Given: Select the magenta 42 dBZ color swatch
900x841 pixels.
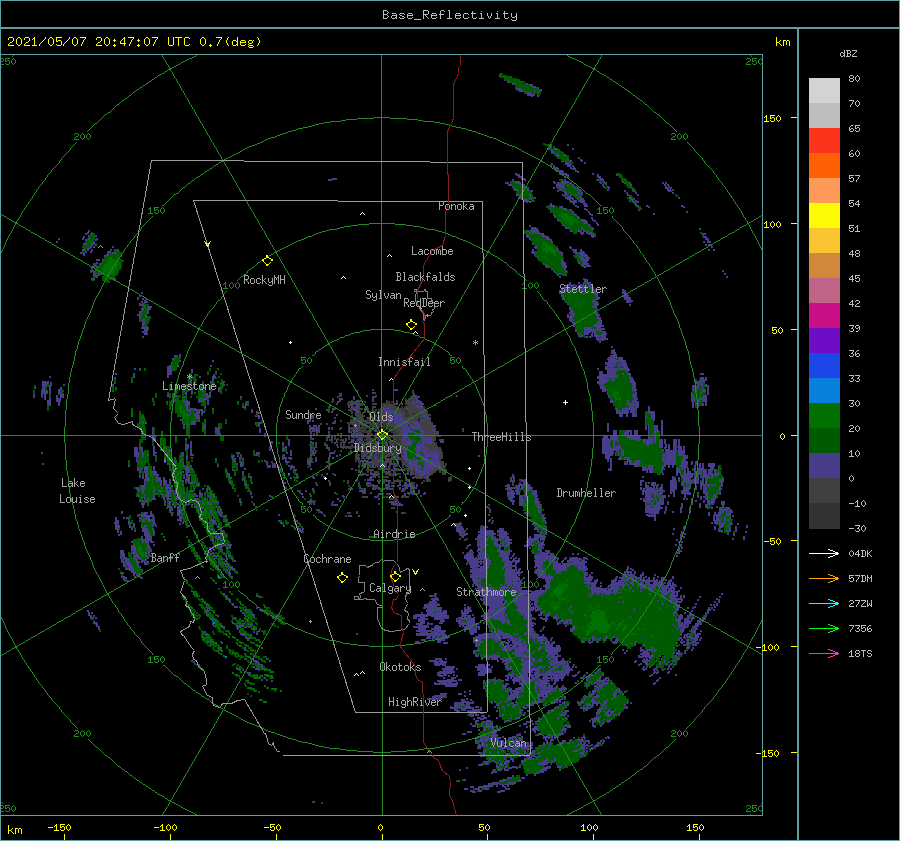Looking at the screenshot, I should coord(824,316).
